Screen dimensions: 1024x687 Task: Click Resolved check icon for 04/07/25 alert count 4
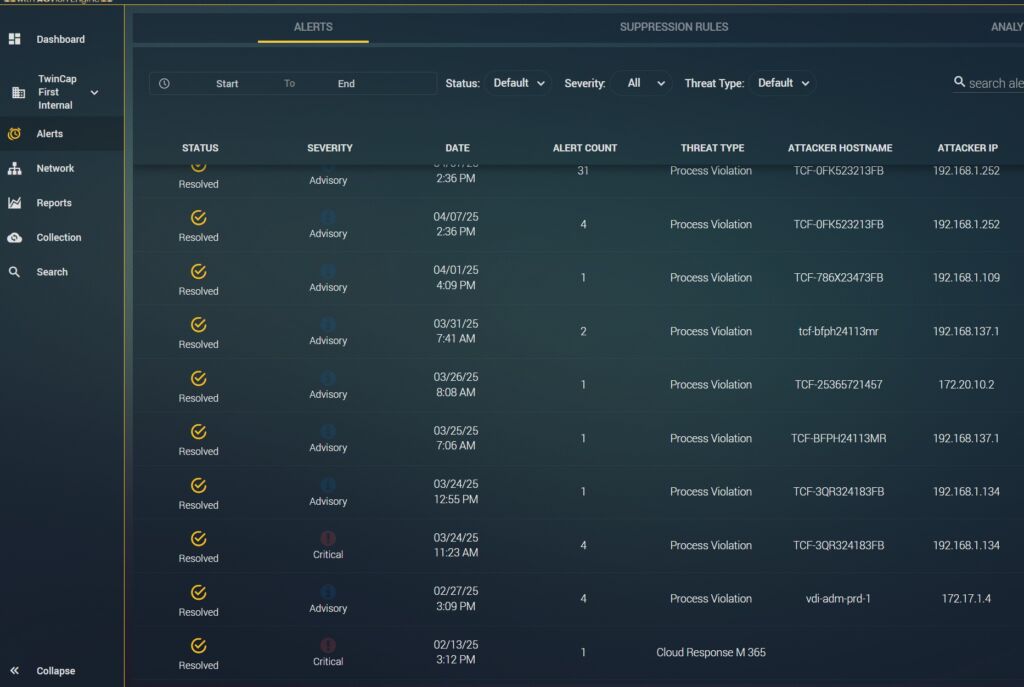[x=199, y=217]
